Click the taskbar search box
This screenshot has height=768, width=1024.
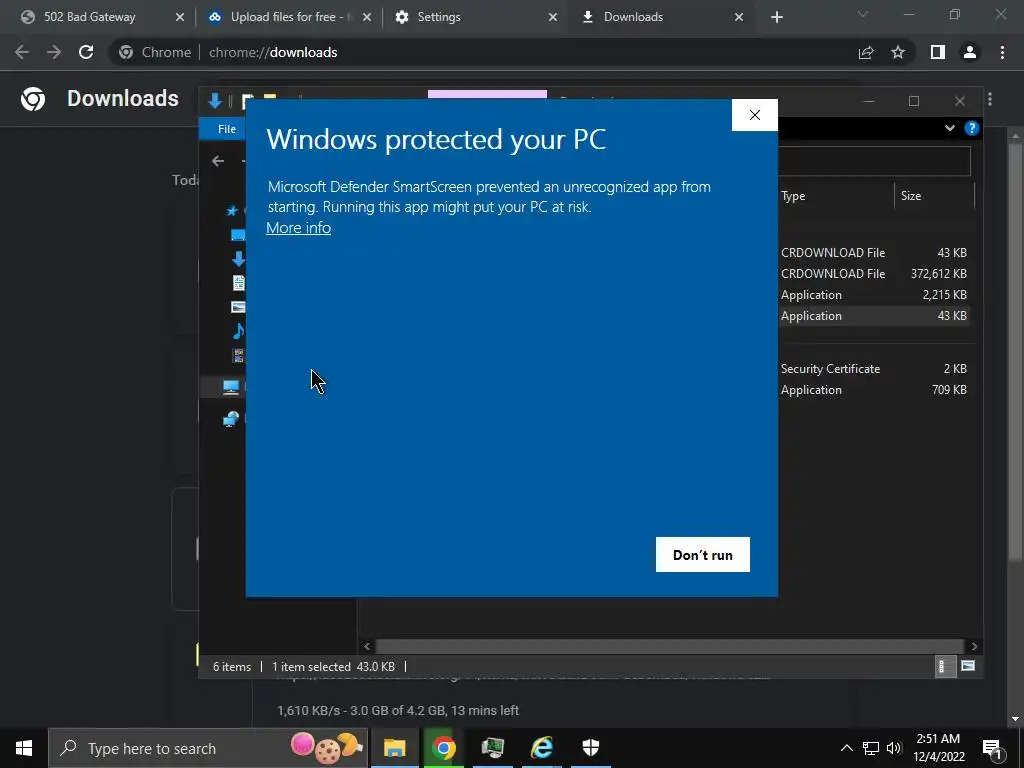pyautogui.click(x=208, y=748)
